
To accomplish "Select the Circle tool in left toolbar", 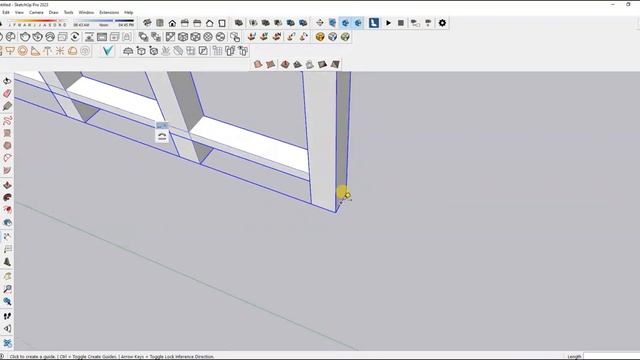I will click(x=7, y=145).
